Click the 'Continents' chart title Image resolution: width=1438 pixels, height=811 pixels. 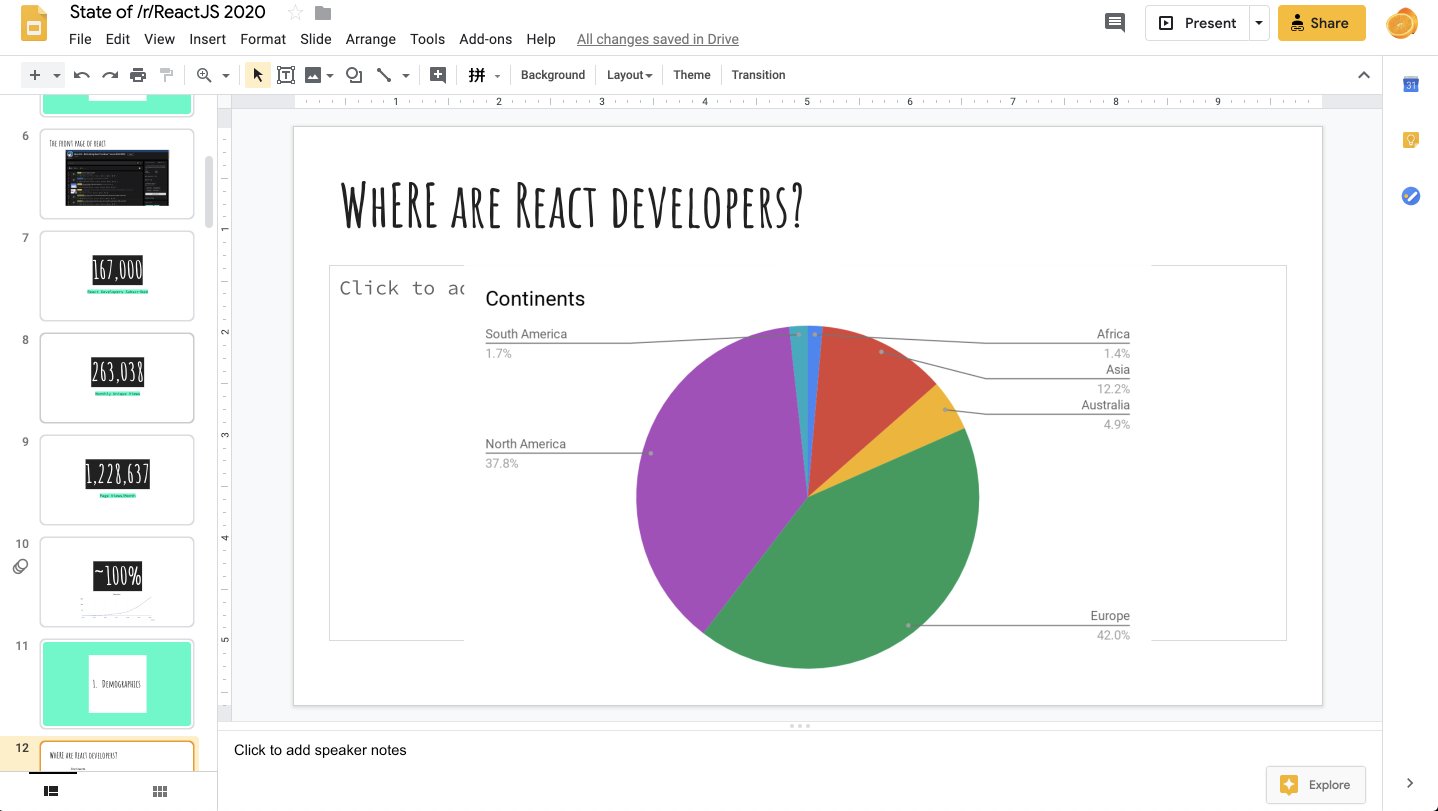coord(535,299)
